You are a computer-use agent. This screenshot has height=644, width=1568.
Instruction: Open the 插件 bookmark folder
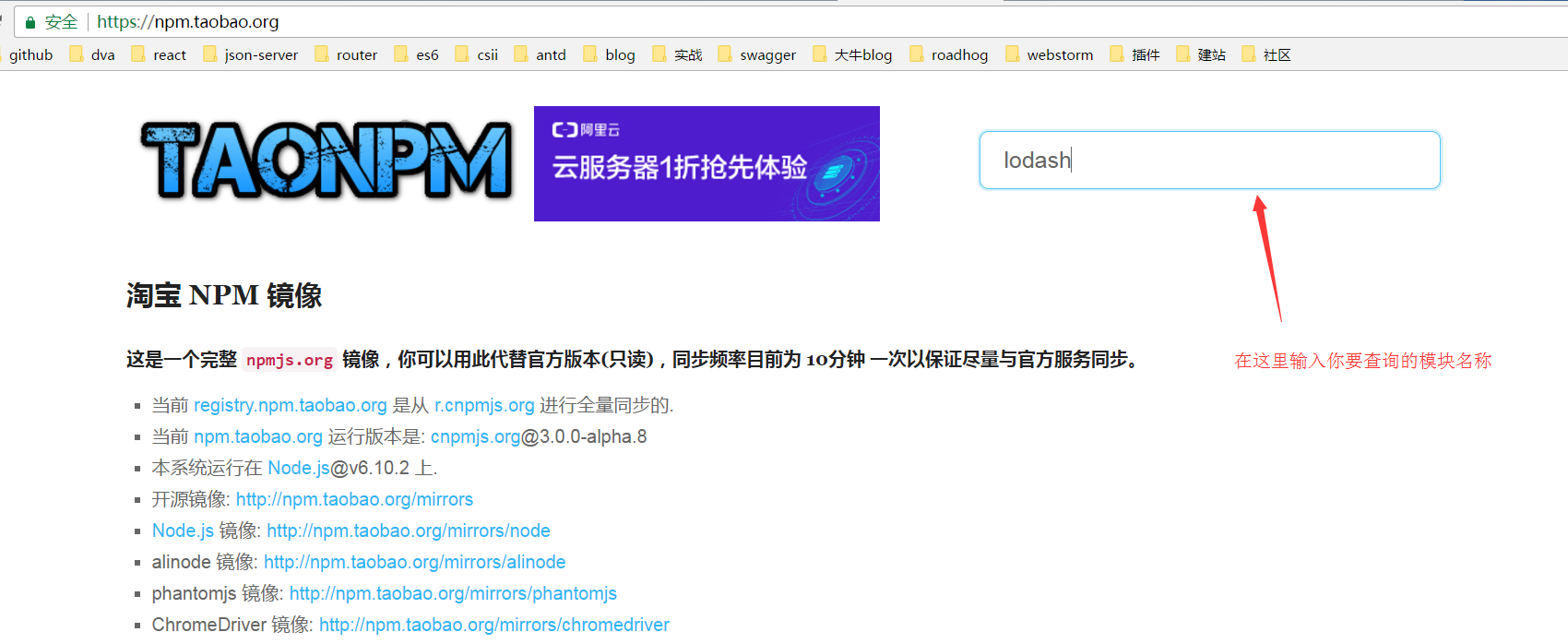(1135, 54)
